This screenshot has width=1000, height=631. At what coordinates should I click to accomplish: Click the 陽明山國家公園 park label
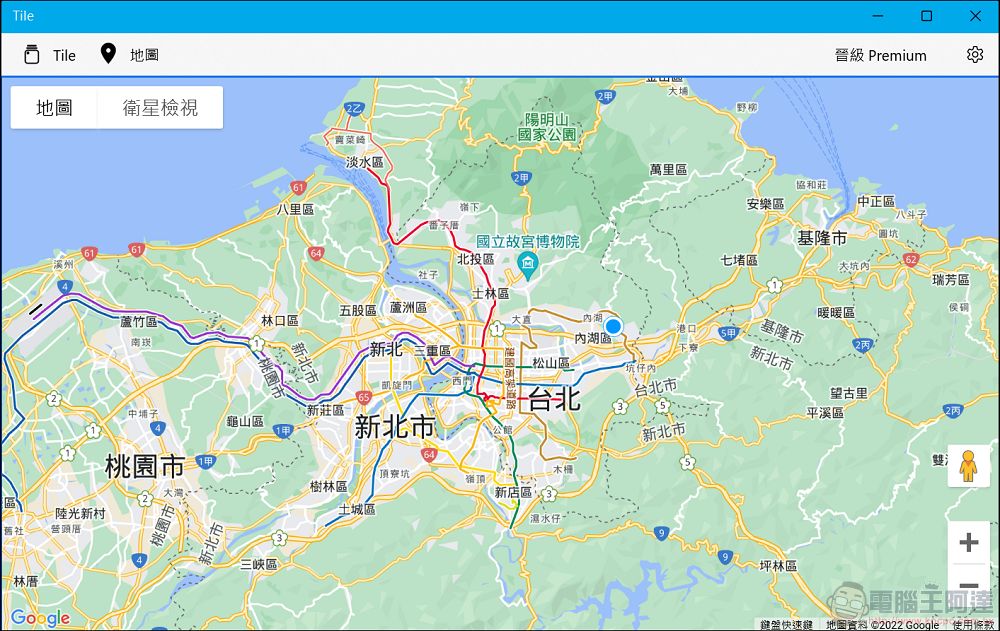tap(547, 127)
